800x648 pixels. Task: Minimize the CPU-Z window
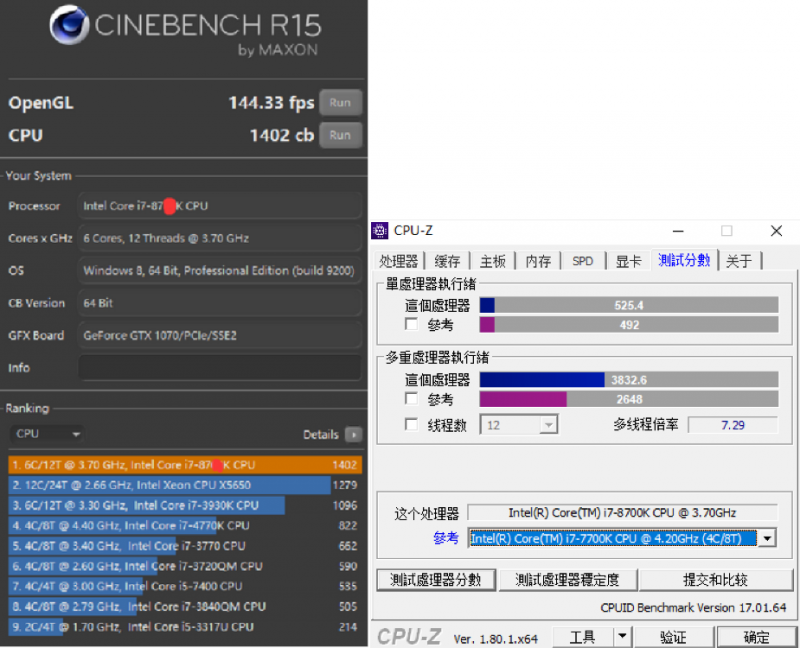pyautogui.click(x=678, y=231)
